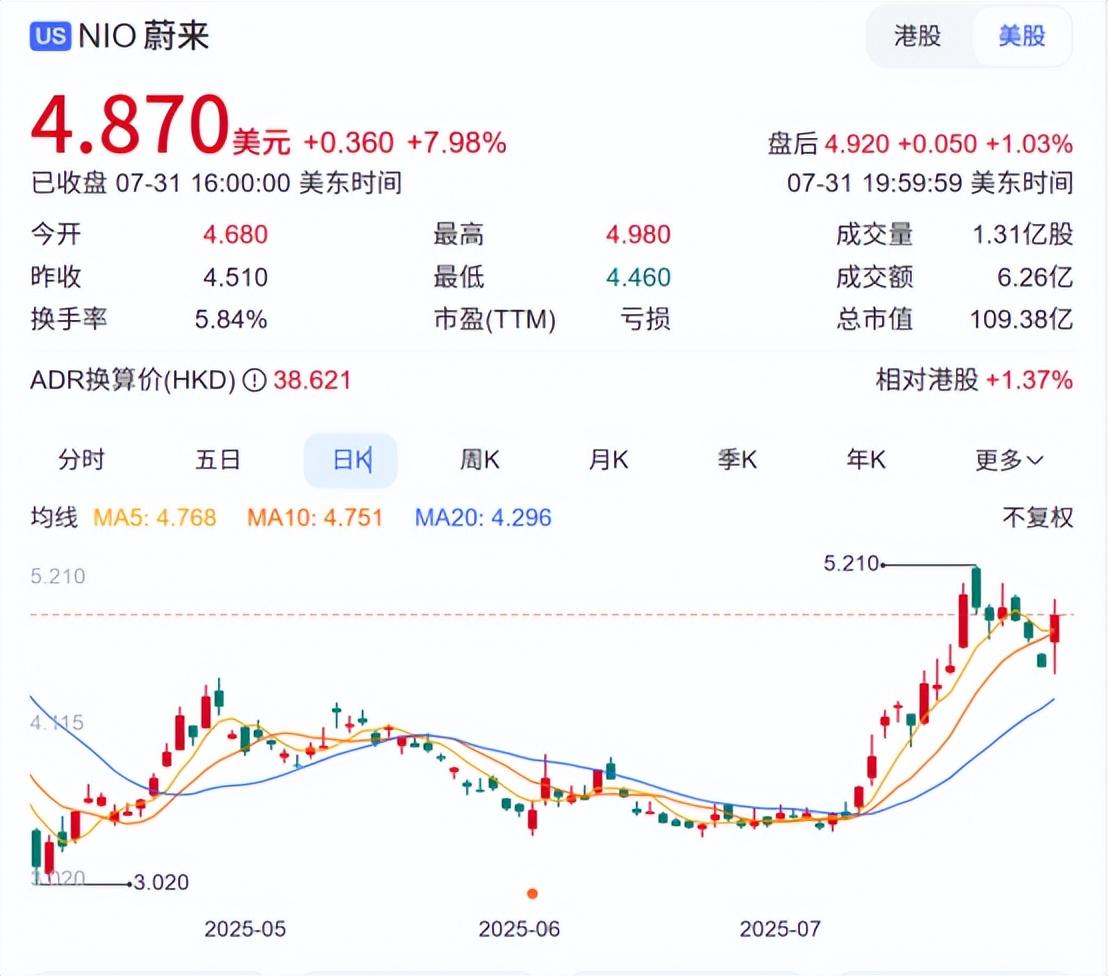
Task: Select the 分时 chart tab
Action: click(x=81, y=460)
